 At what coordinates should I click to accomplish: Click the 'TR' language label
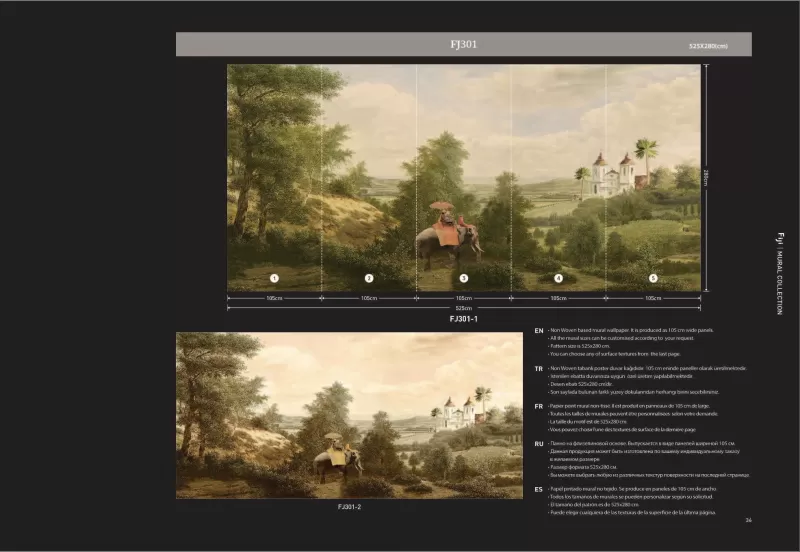coord(539,368)
